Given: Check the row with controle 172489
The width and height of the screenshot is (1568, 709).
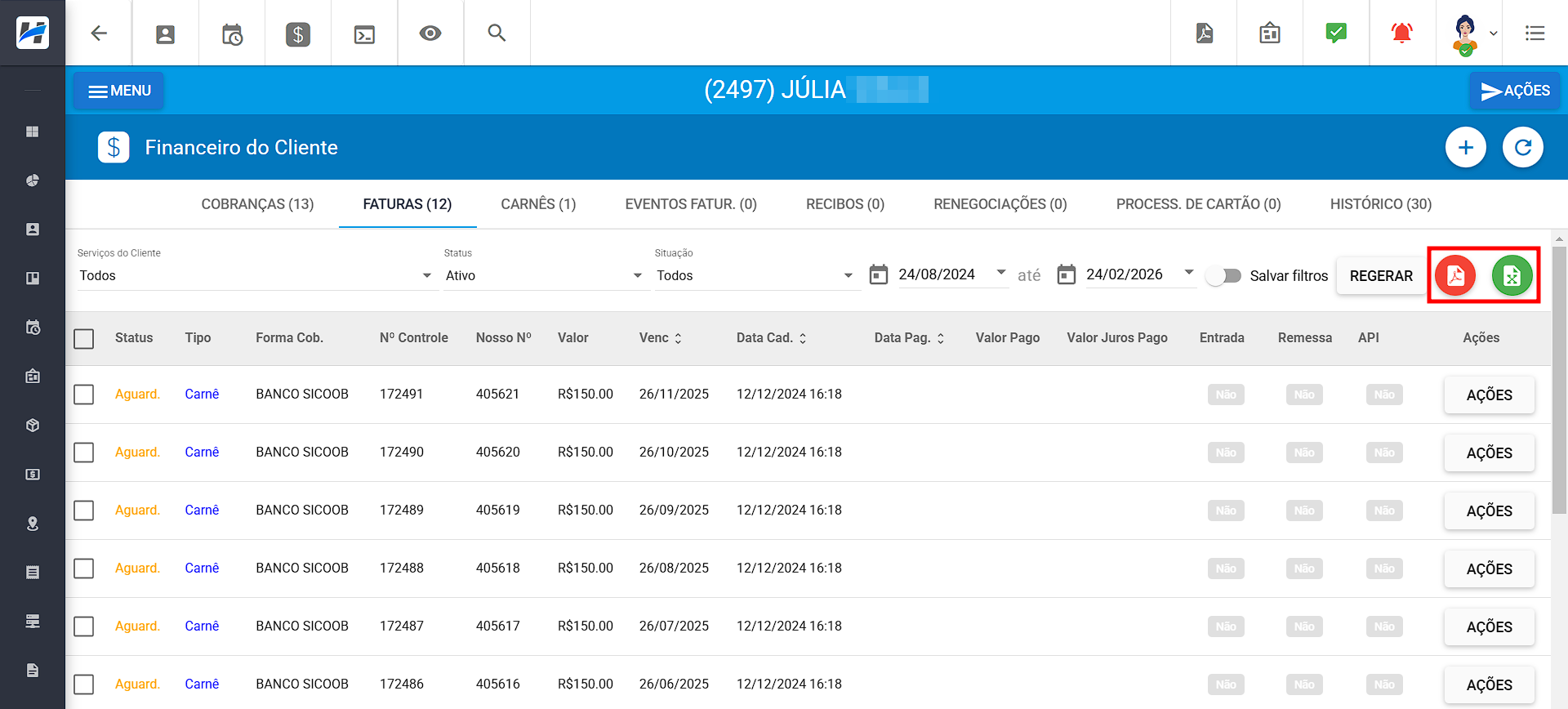Looking at the screenshot, I should [x=84, y=511].
